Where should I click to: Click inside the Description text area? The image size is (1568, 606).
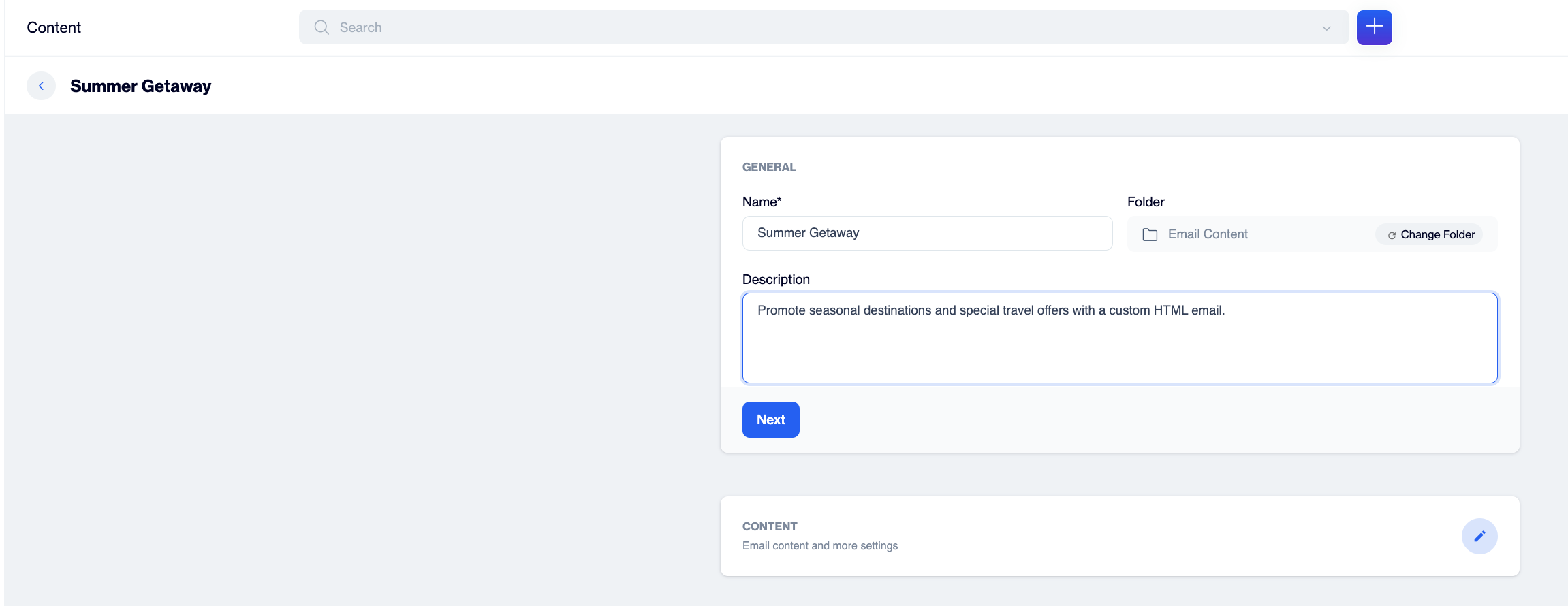click(x=1120, y=338)
